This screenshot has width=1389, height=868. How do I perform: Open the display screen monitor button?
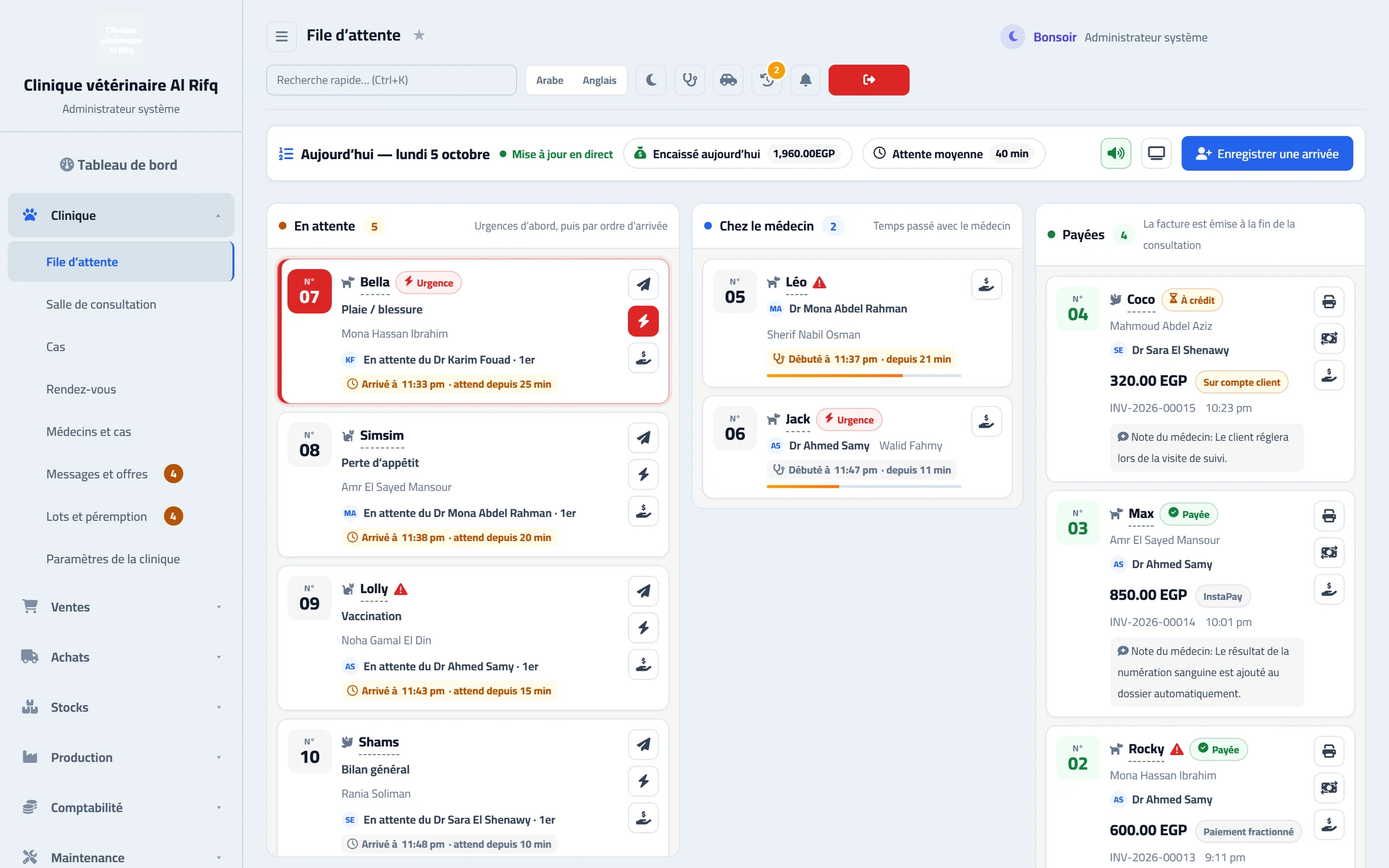pyautogui.click(x=1156, y=153)
